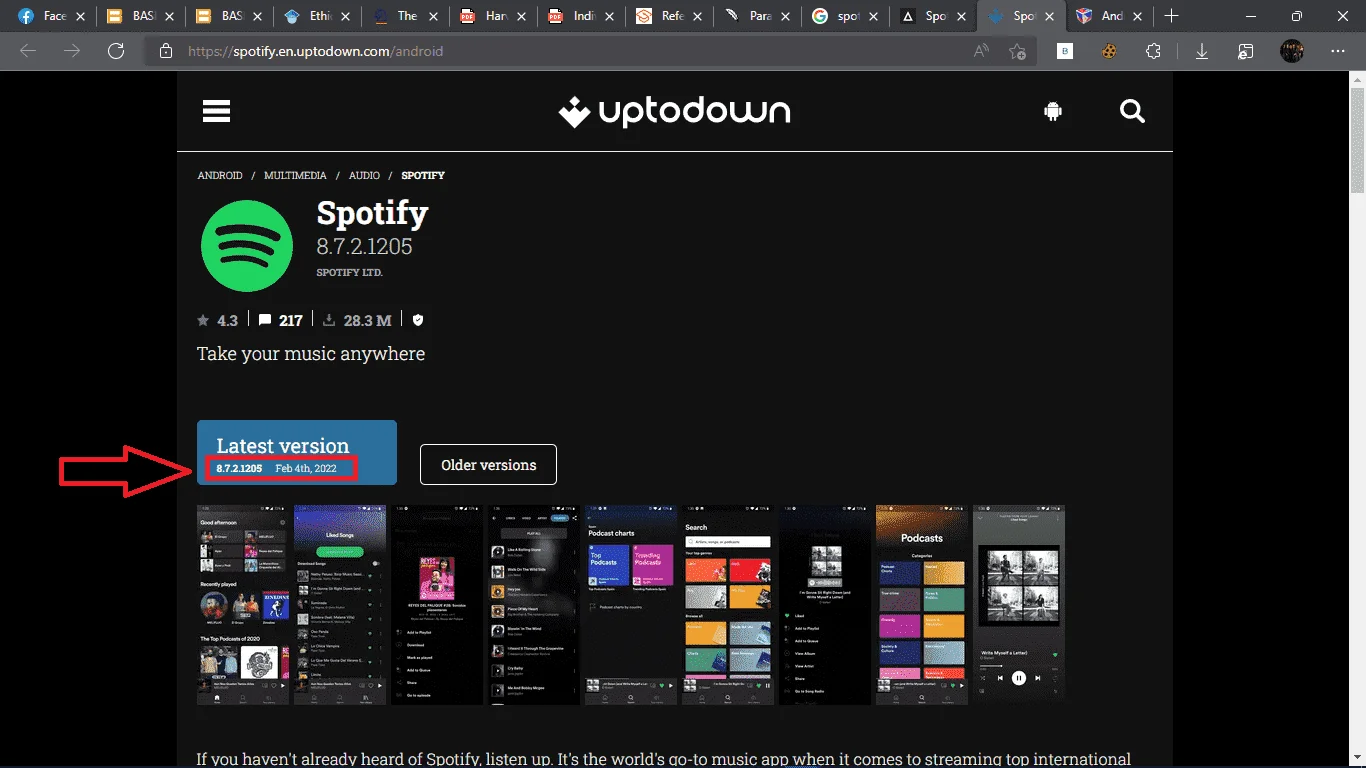Open the comments bubble icon beside 217

(x=264, y=320)
